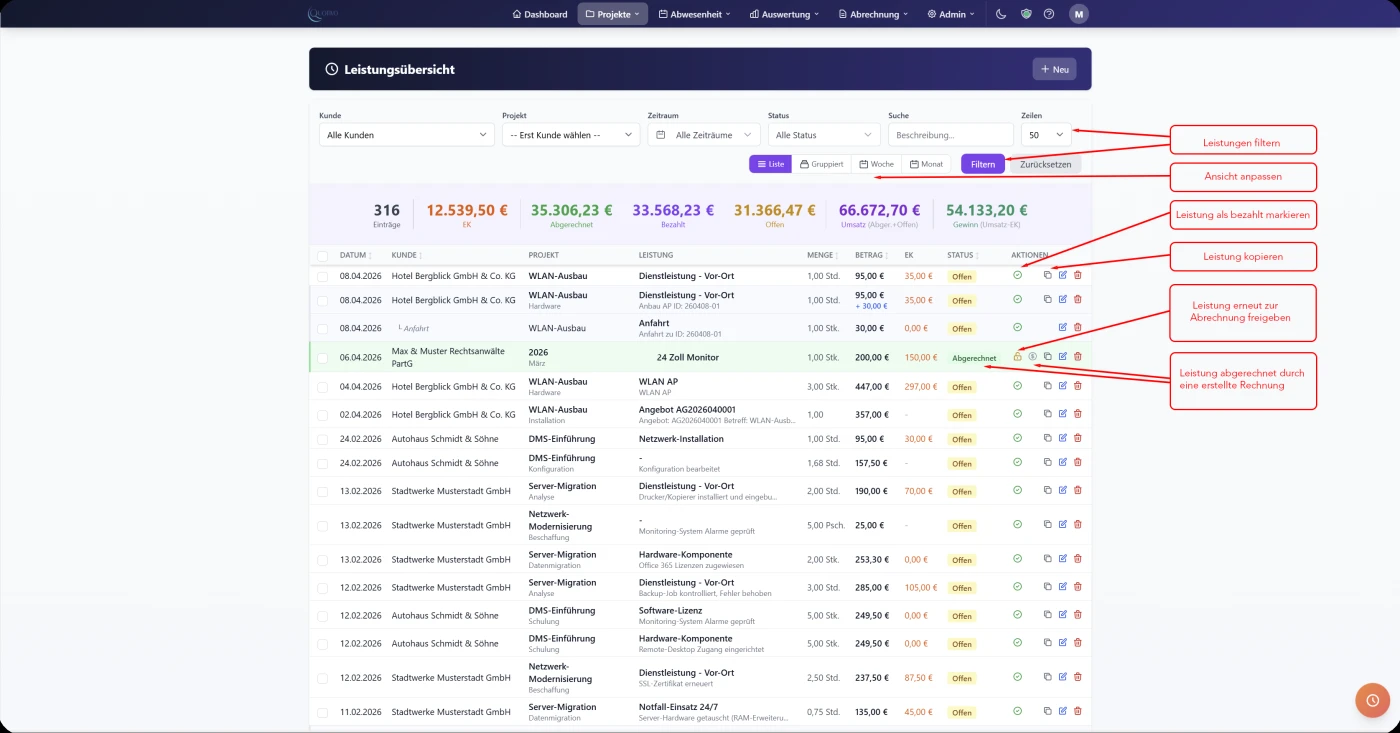Mark the Netzwerk-Installation entry as paid

(1018, 438)
